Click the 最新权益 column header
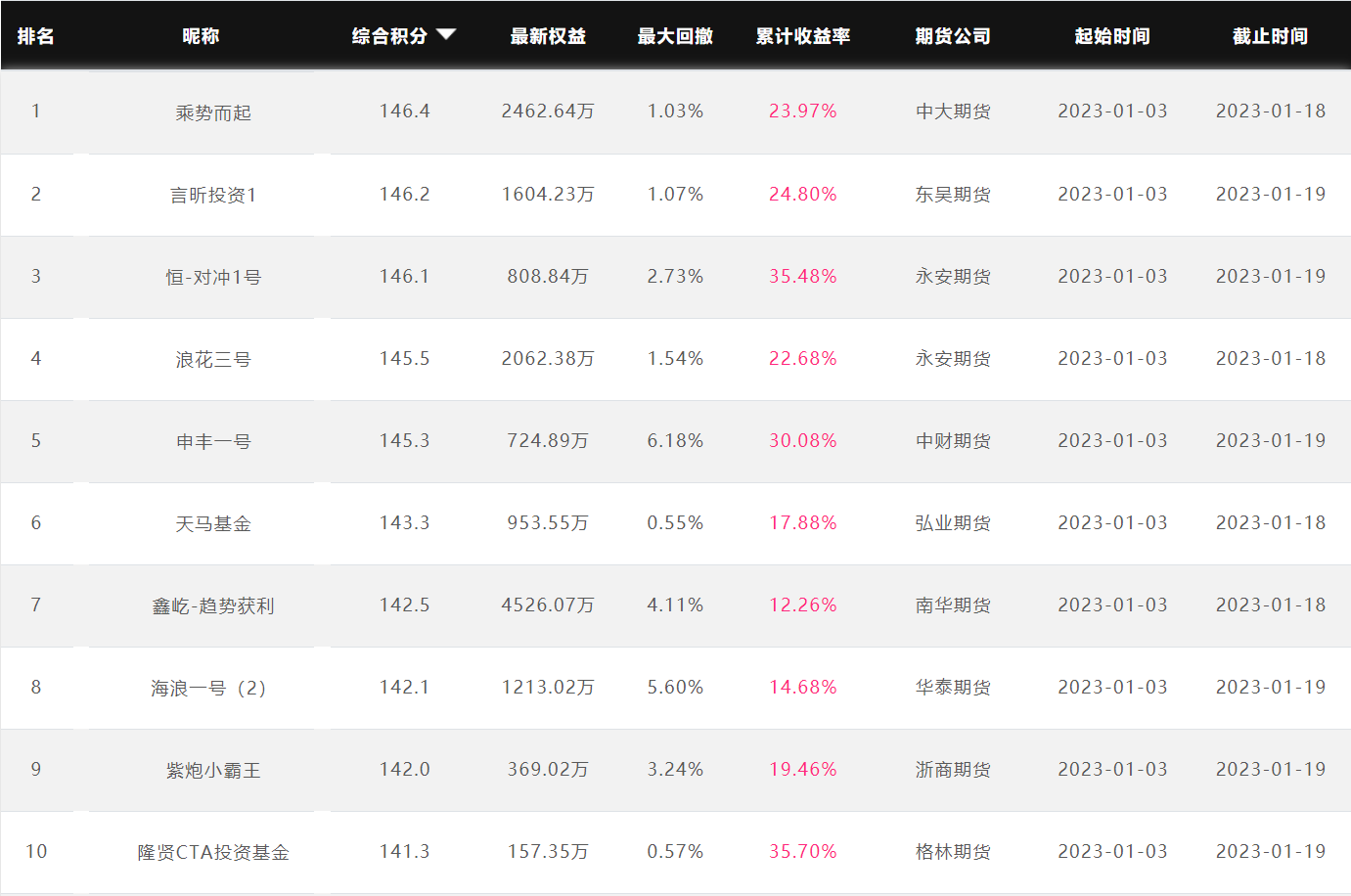This screenshot has width=1351, height=896. [548, 36]
